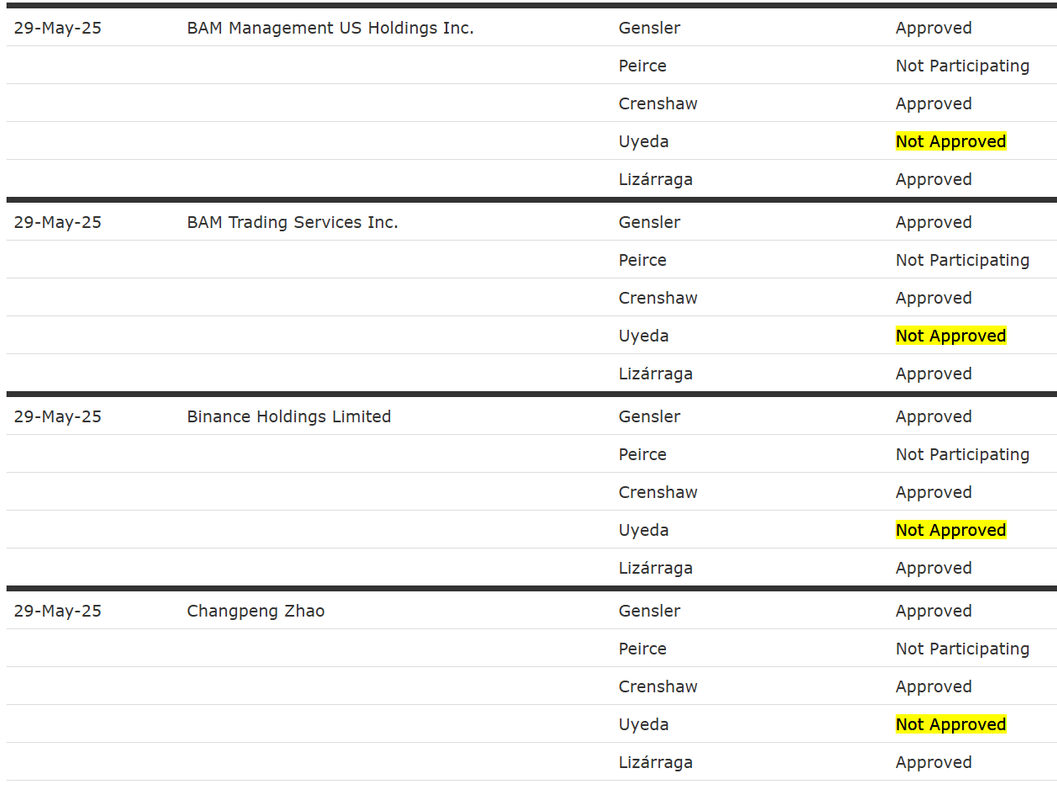1057x800 pixels.
Task: Select the Changpeng Zhao entry
Action: 255,611
